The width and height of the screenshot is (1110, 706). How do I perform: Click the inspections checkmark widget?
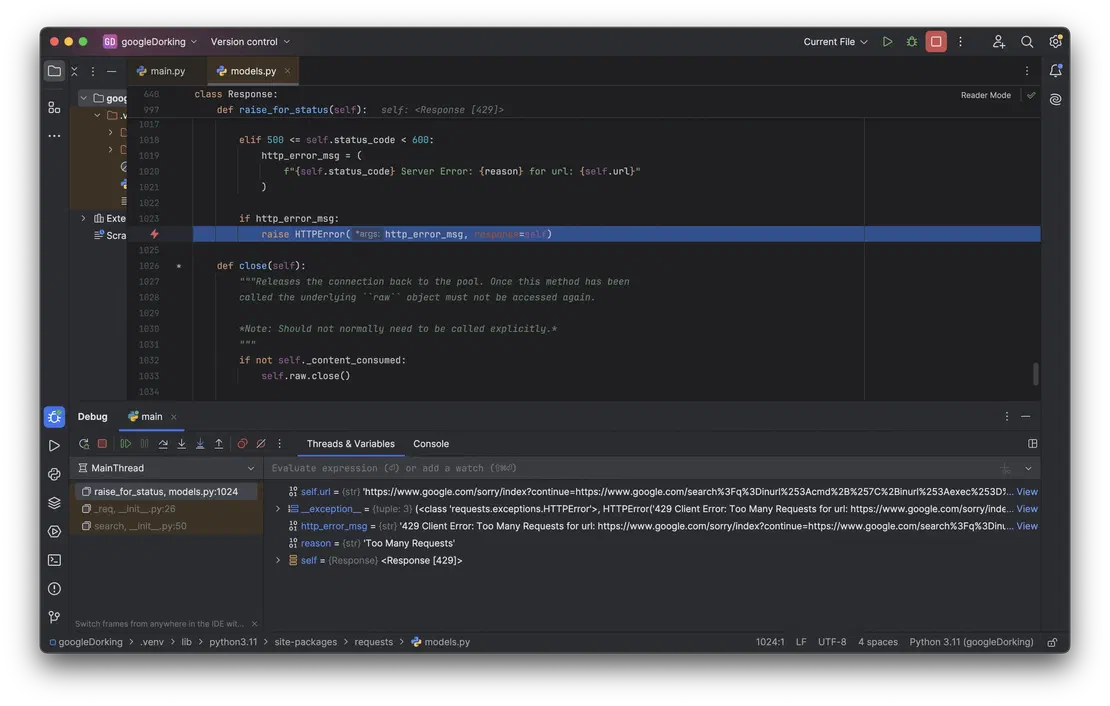tap(1031, 95)
